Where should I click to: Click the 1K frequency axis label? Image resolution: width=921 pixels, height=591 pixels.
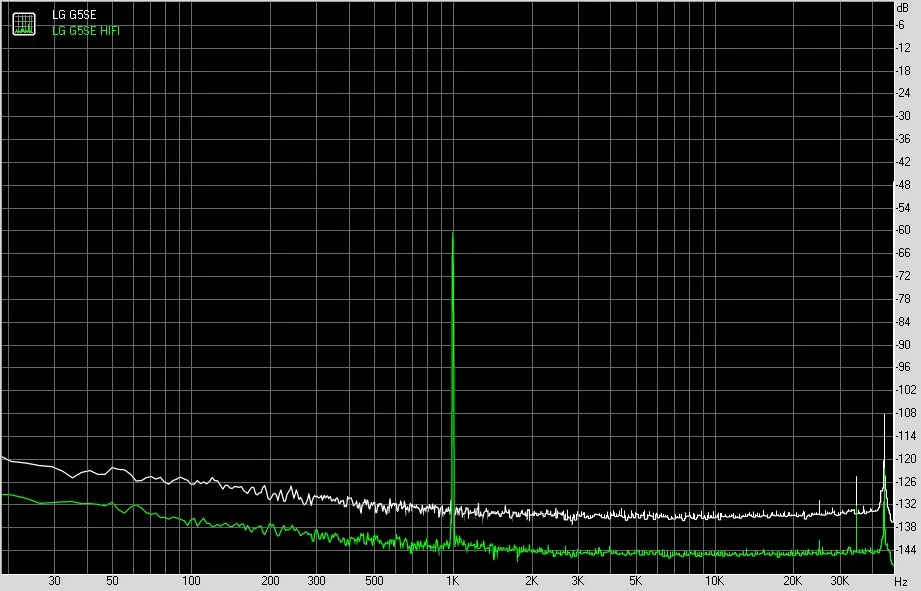point(452,581)
